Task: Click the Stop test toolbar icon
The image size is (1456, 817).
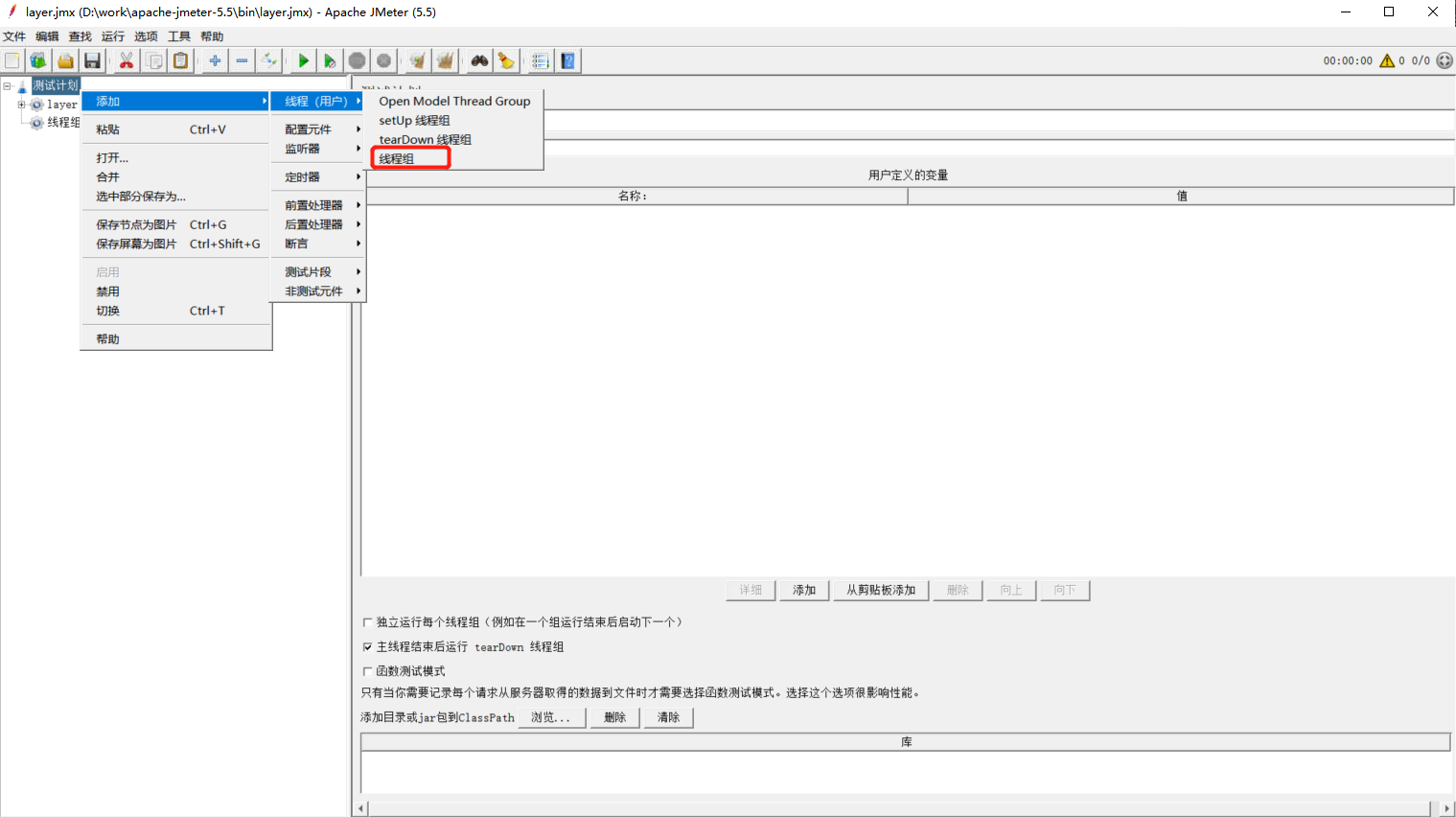Action: [357, 60]
